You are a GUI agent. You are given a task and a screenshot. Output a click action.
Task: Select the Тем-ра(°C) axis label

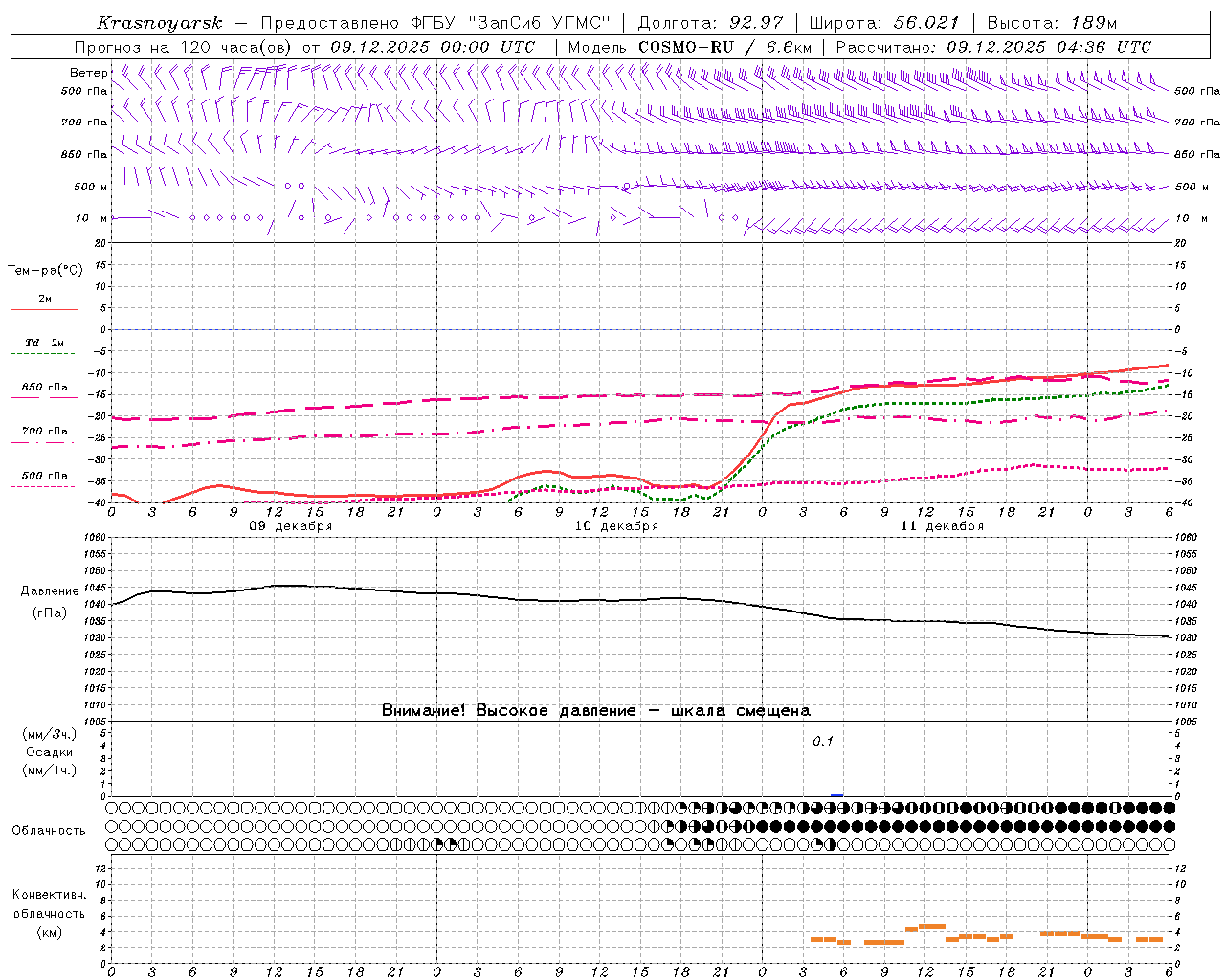tap(45, 271)
